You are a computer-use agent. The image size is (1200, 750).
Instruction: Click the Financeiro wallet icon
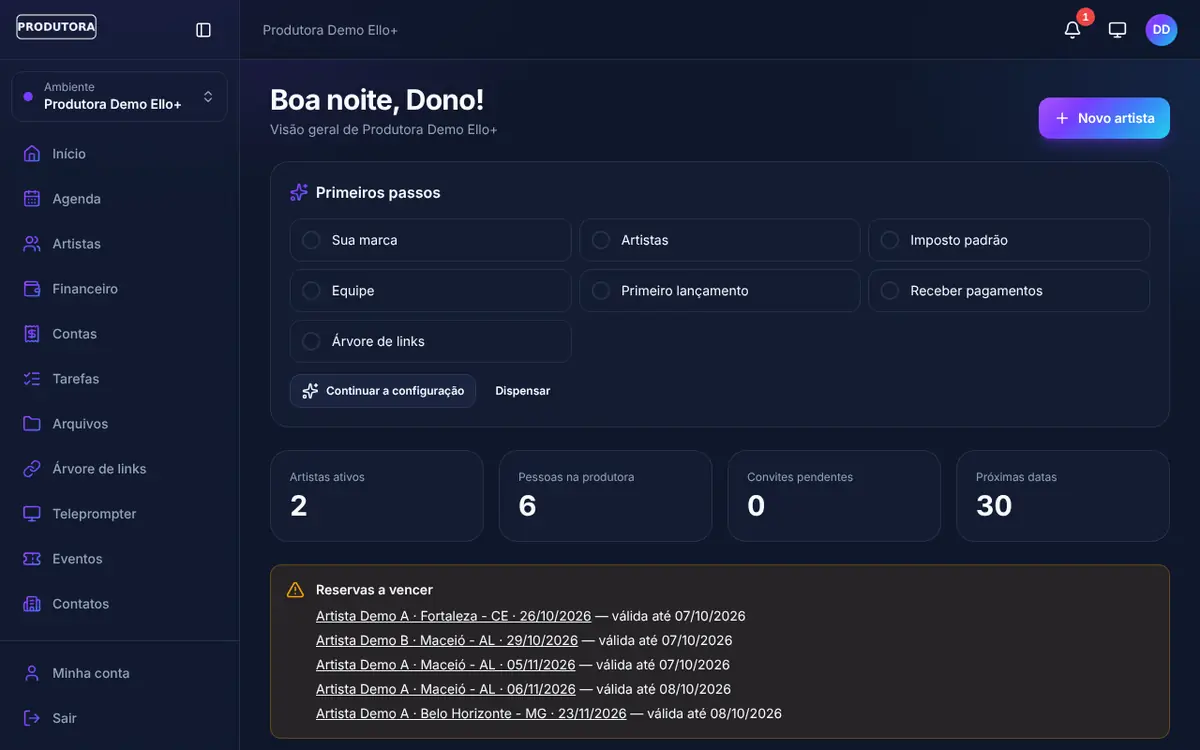tap(32, 289)
